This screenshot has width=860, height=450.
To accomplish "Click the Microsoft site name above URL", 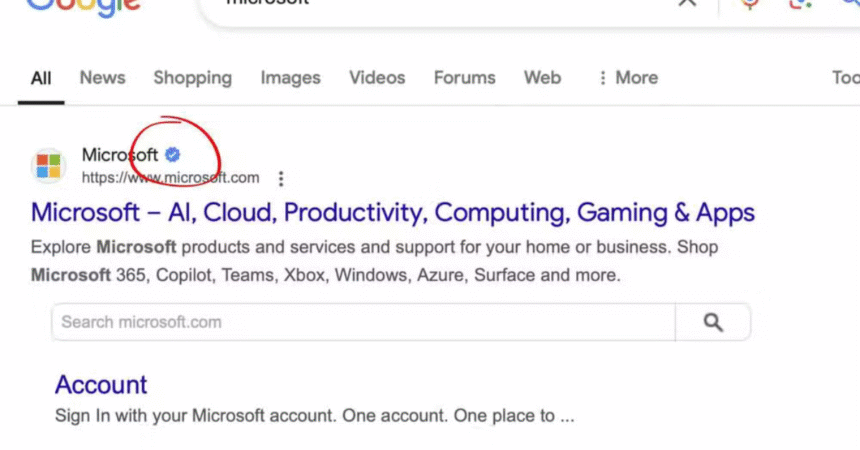I will click(x=120, y=155).
